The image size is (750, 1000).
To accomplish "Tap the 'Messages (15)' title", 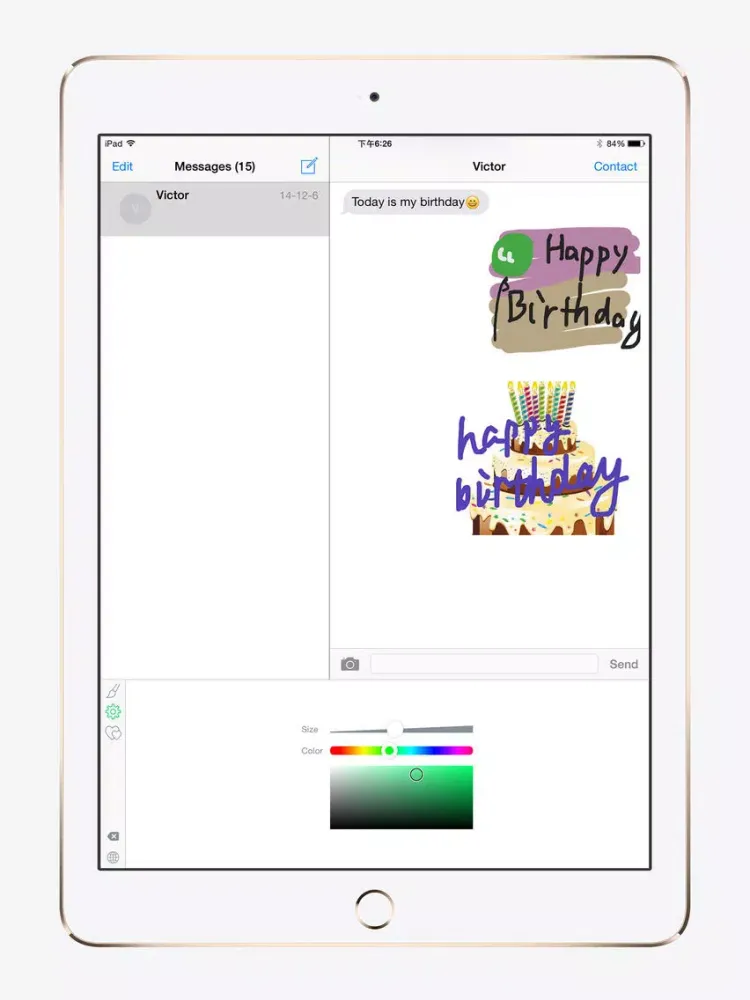I will click(215, 166).
